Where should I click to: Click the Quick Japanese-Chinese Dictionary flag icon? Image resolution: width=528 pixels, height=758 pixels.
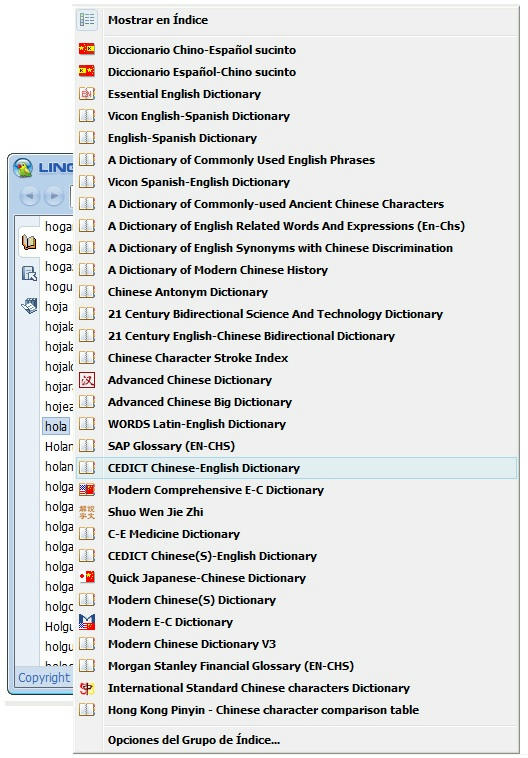pyautogui.click(x=87, y=578)
